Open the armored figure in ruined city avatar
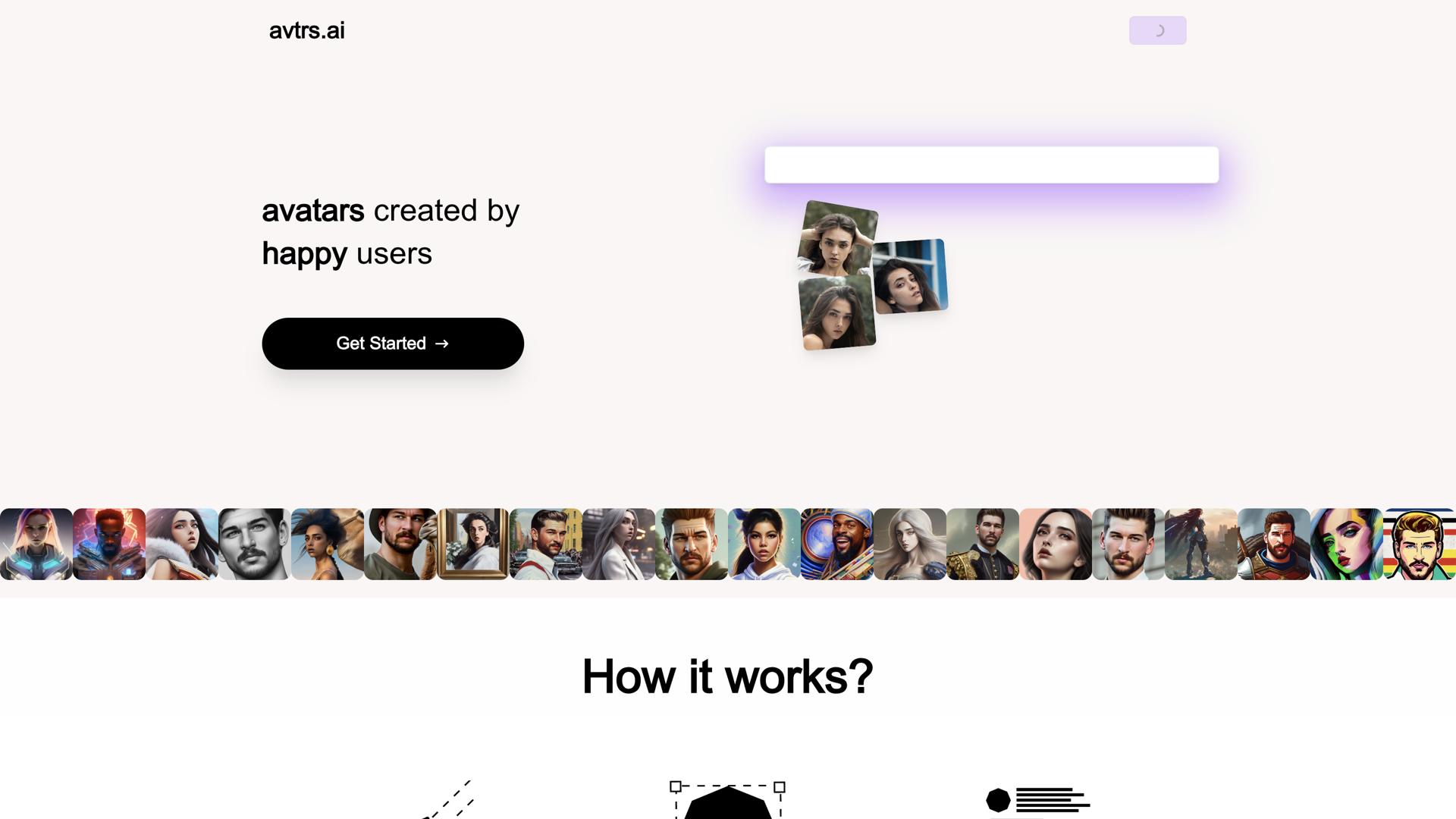1456x819 pixels. (1201, 544)
